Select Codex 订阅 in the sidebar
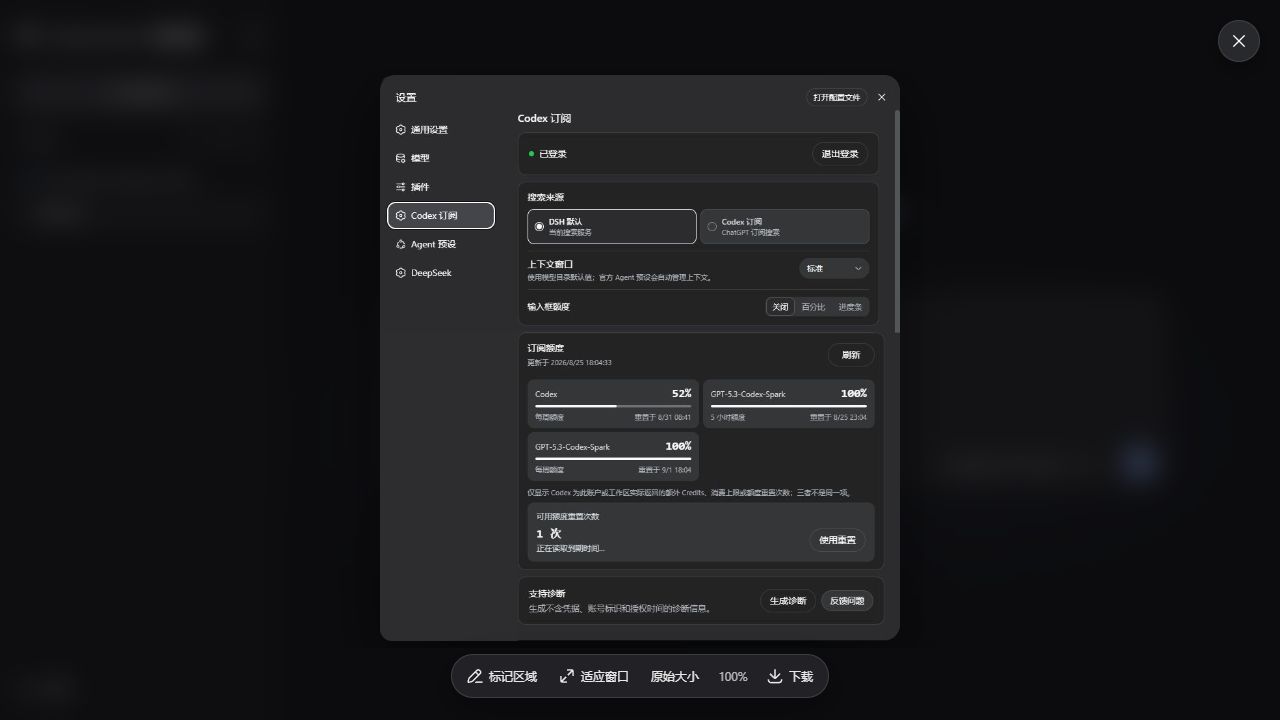 (x=440, y=215)
